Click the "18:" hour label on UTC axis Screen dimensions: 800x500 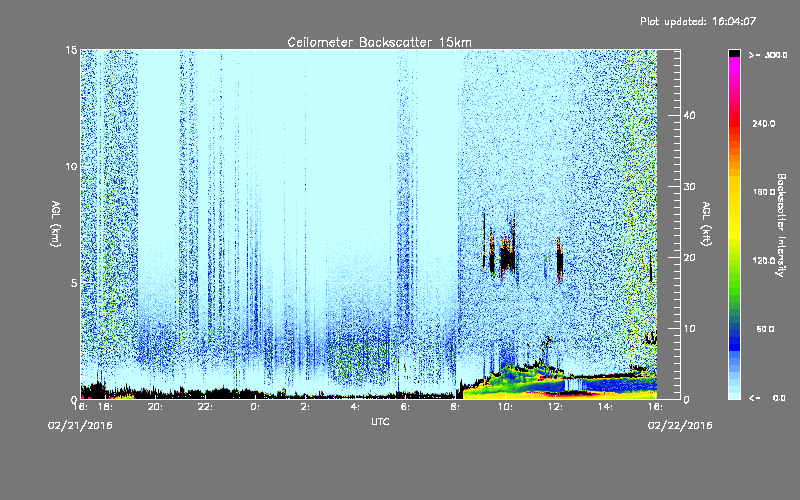pos(106,407)
